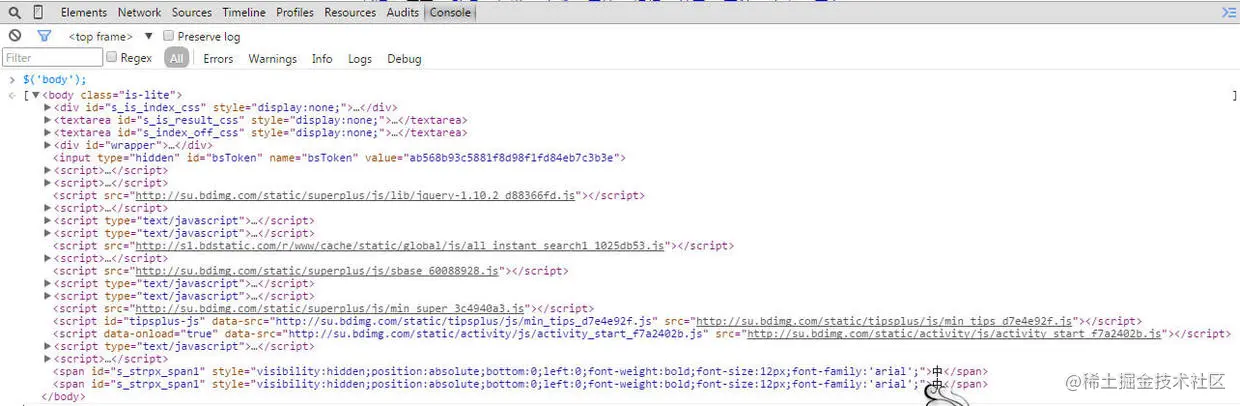Toggle device mode phone icon
The height and width of the screenshot is (406, 1240).
[38, 13]
